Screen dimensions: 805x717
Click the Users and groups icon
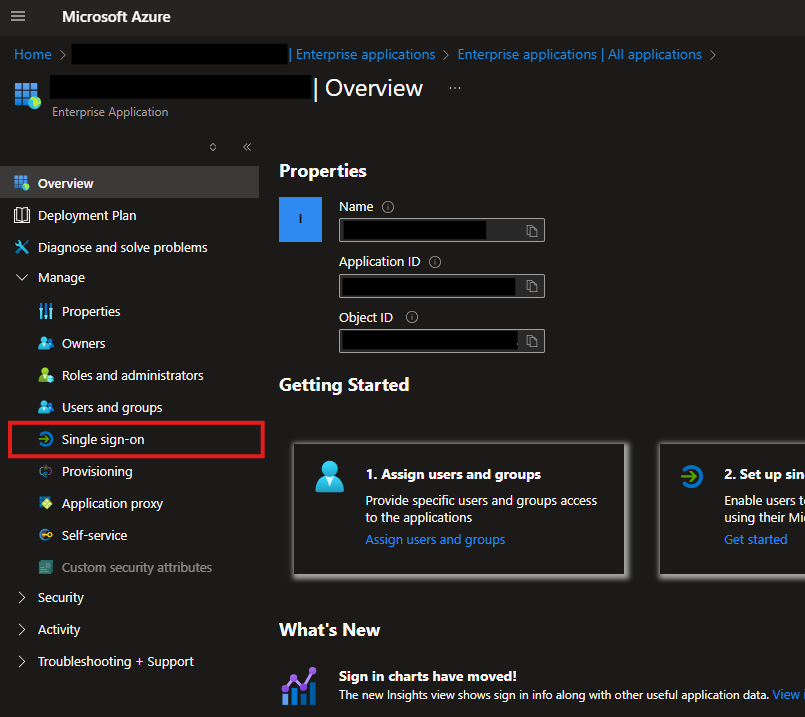click(x=46, y=408)
